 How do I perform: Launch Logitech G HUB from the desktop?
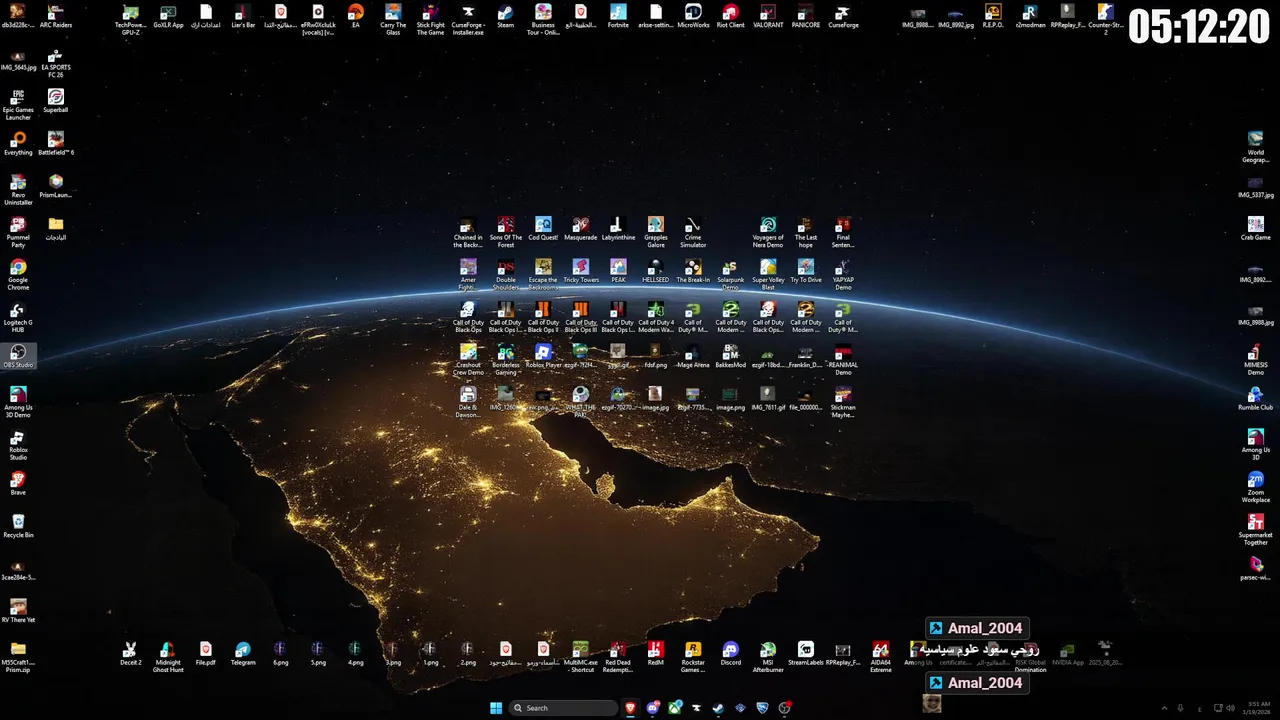tap(18, 317)
